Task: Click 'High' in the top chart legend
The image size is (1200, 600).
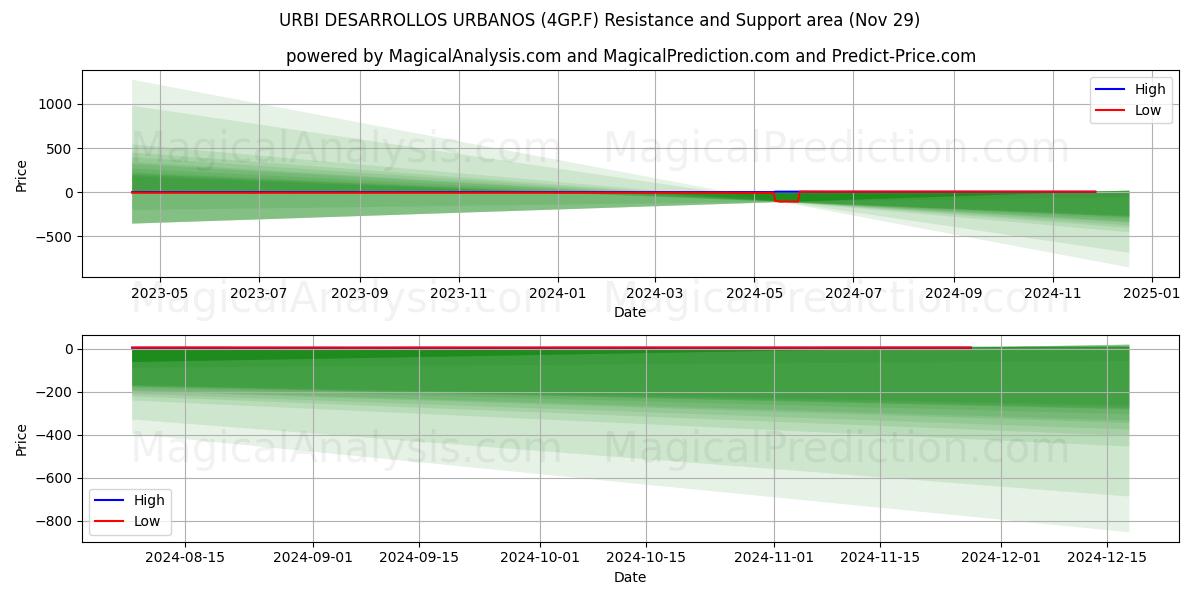Action: coord(1150,89)
